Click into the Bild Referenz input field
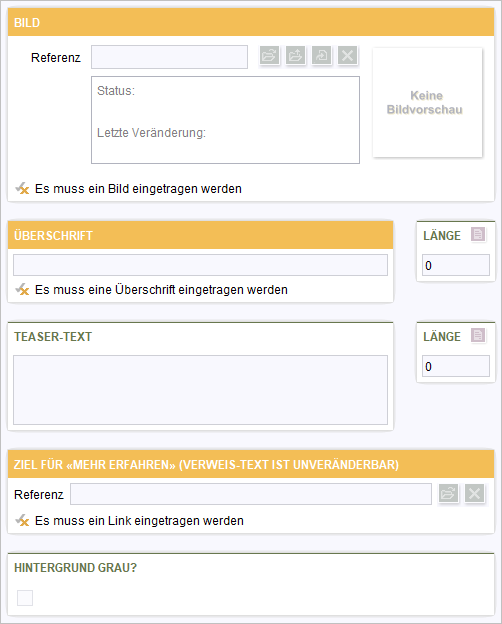 click(169, 57)
